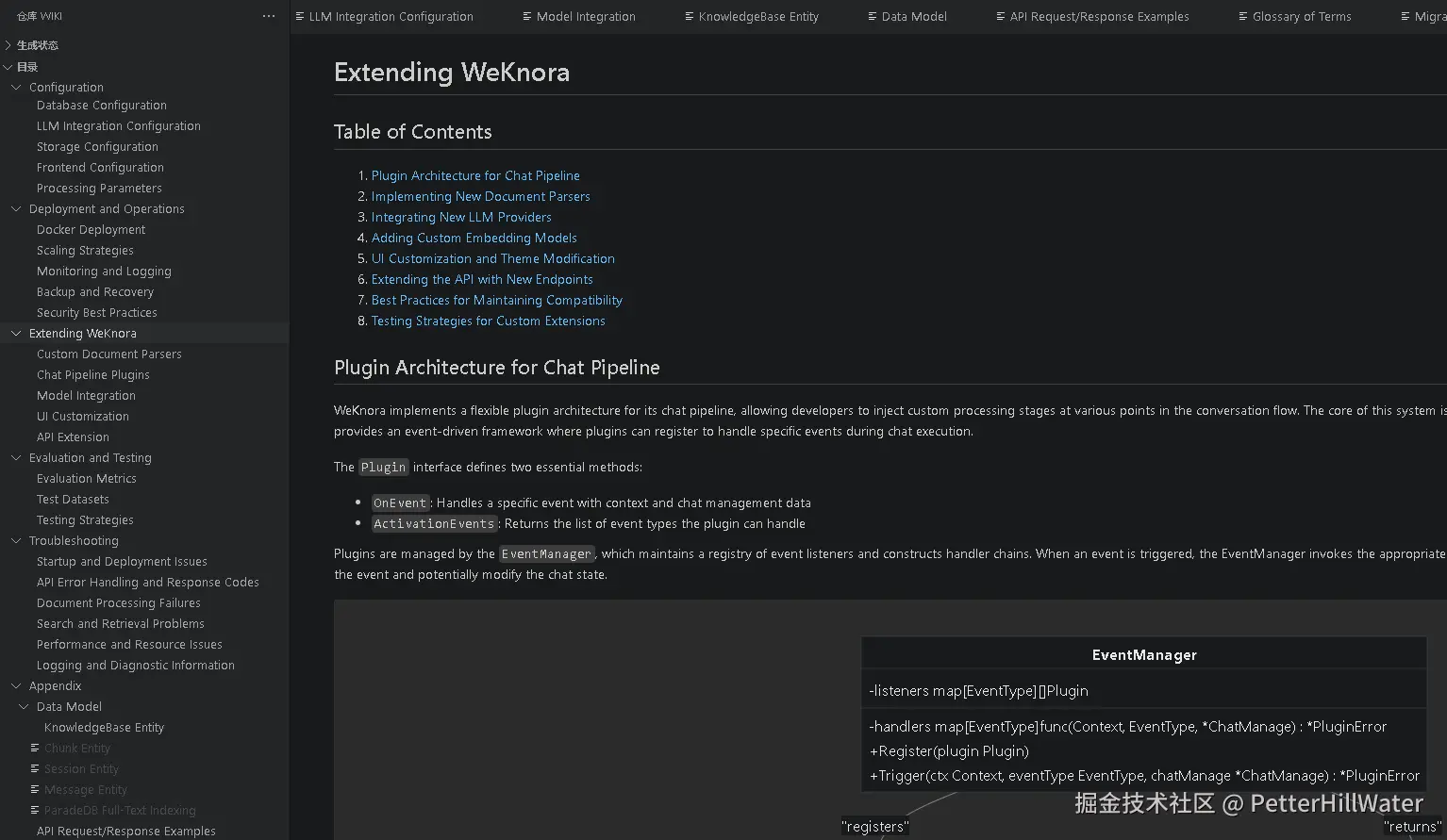This screenshot has height=840, width=1447.
Task: Open API Extension page
Action: coord(73,437)
